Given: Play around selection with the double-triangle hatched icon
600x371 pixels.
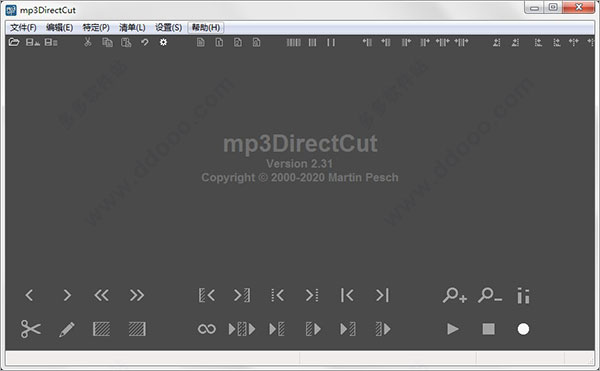Looking at the screenshot, I should pyautogui.click(x=242, y=329).
